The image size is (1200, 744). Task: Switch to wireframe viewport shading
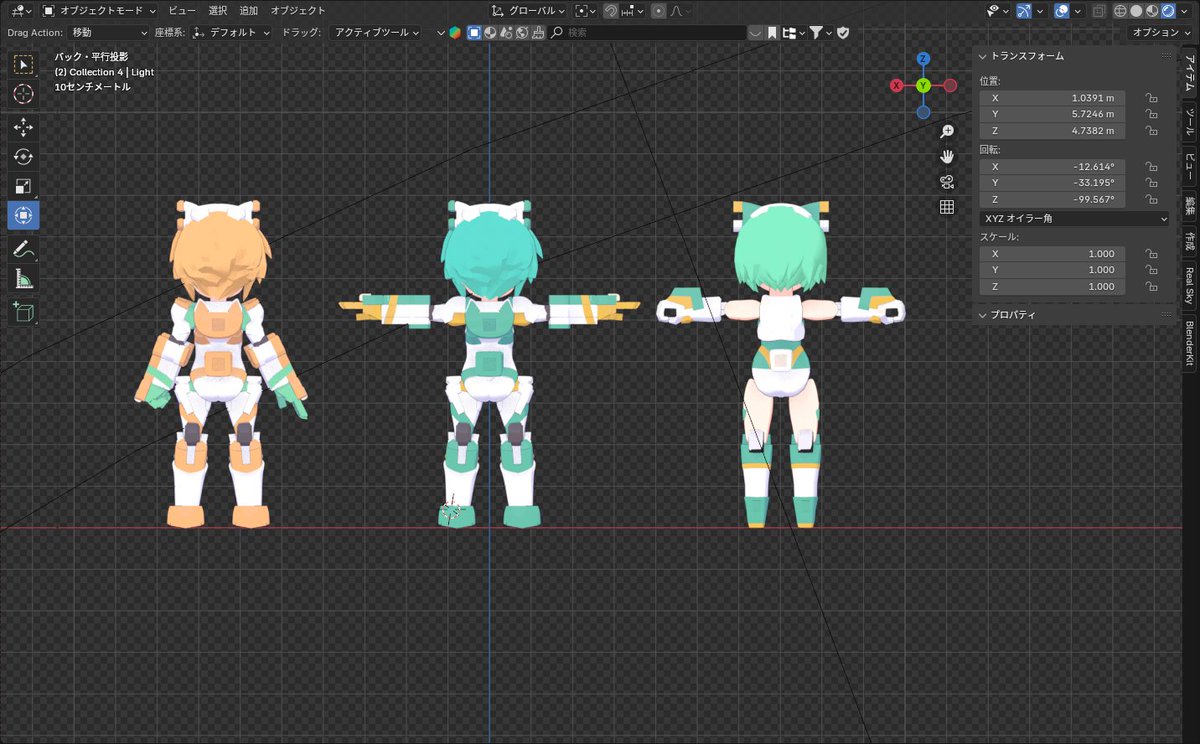1120,11
